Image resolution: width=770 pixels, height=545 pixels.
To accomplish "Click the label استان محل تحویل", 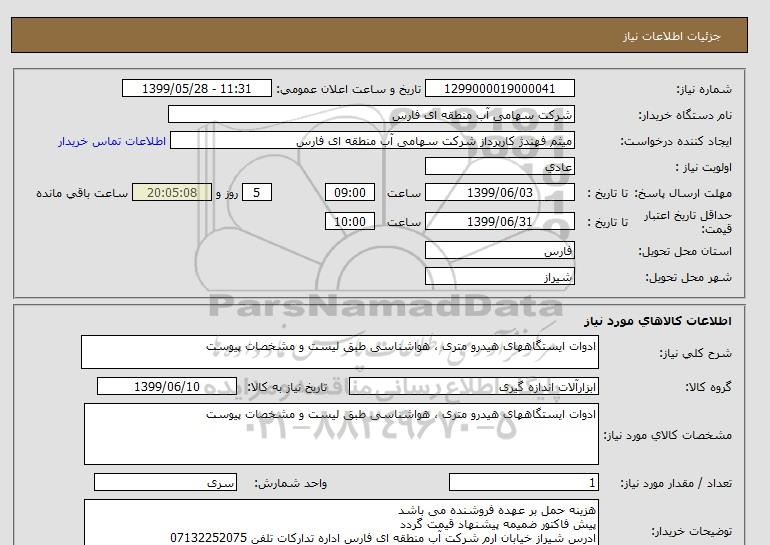I will point(685,251).
